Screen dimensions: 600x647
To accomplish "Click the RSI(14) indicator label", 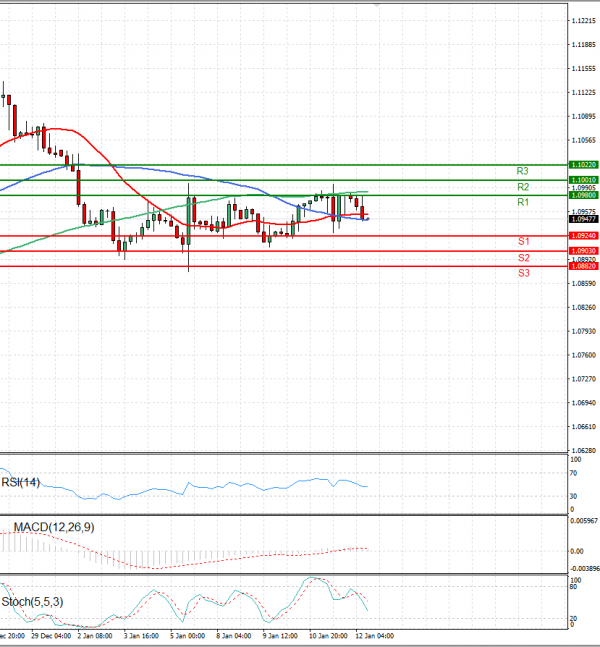I will pyautogui.click(x=21, y=482).
